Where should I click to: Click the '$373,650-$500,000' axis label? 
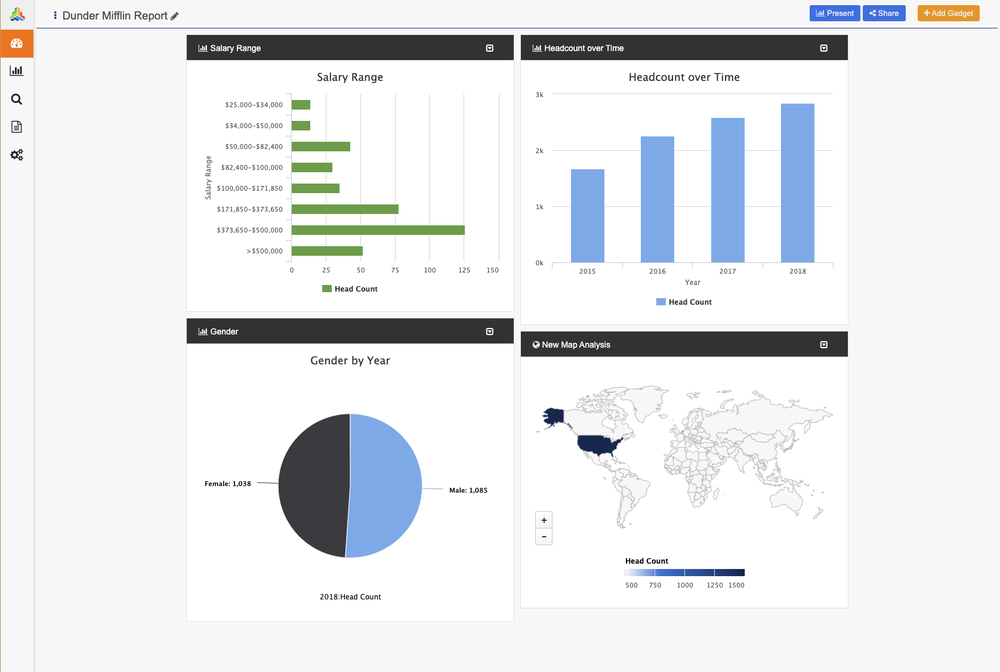[x=249, y=230]
